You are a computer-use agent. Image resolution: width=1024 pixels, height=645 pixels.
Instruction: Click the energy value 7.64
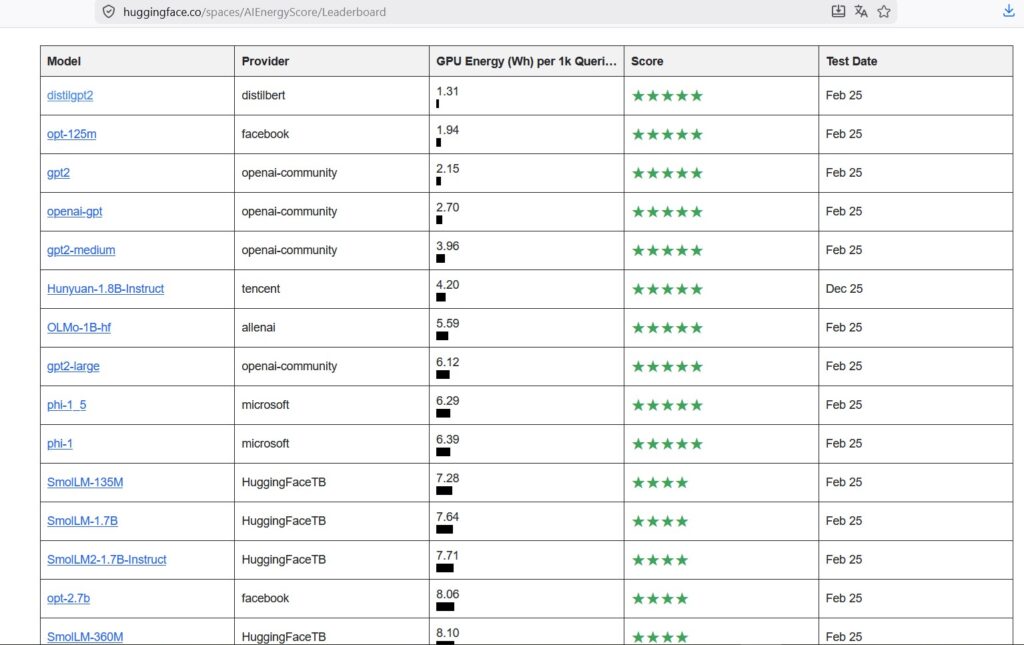click(x=447, y=517)
